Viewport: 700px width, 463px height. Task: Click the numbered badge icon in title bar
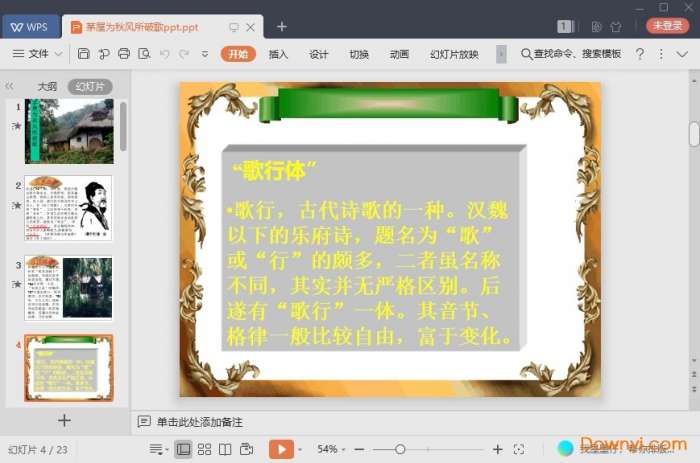pyautogui.click(x=565, y=26)
